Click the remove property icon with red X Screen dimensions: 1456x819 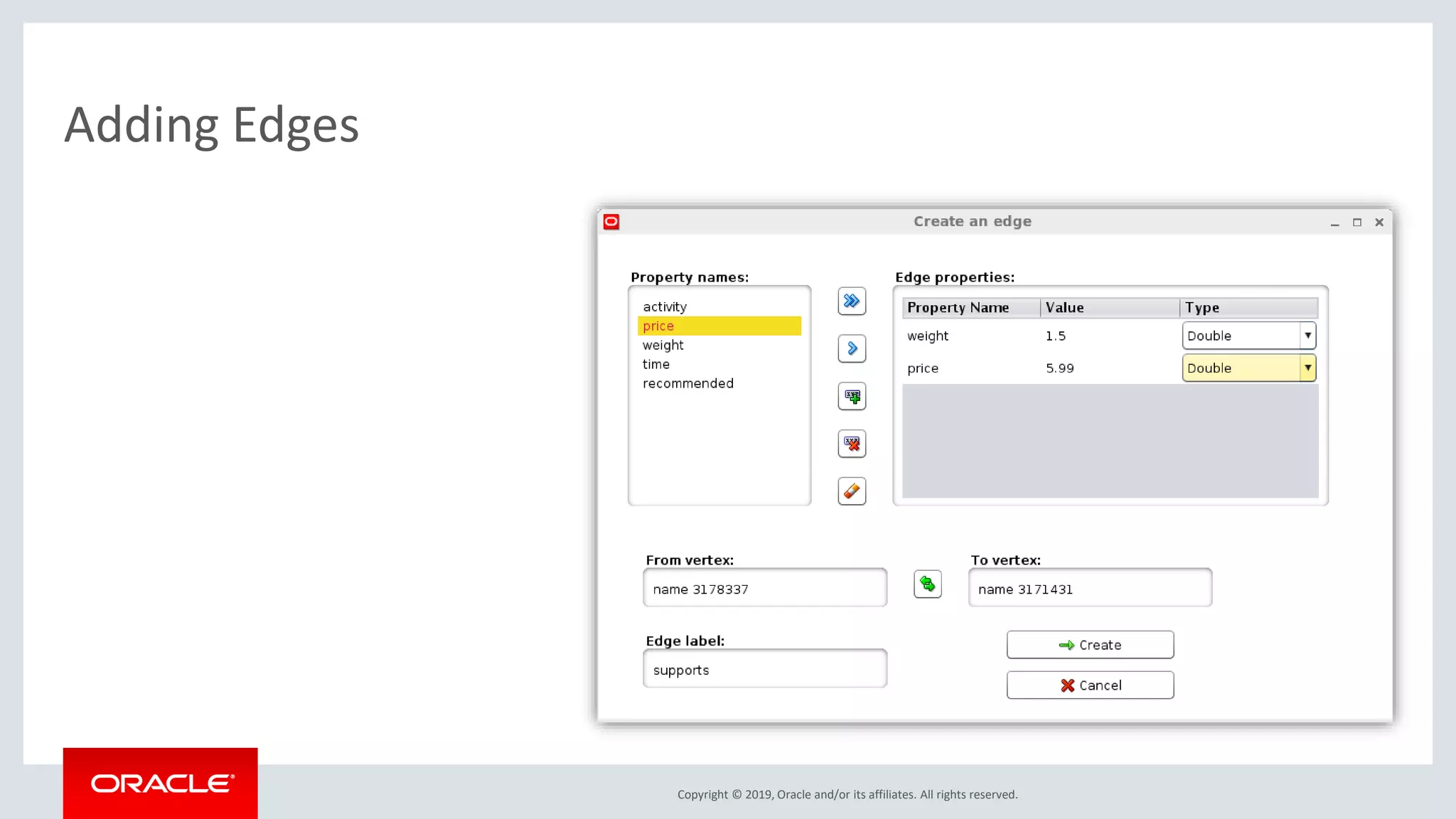click(851, 444)
